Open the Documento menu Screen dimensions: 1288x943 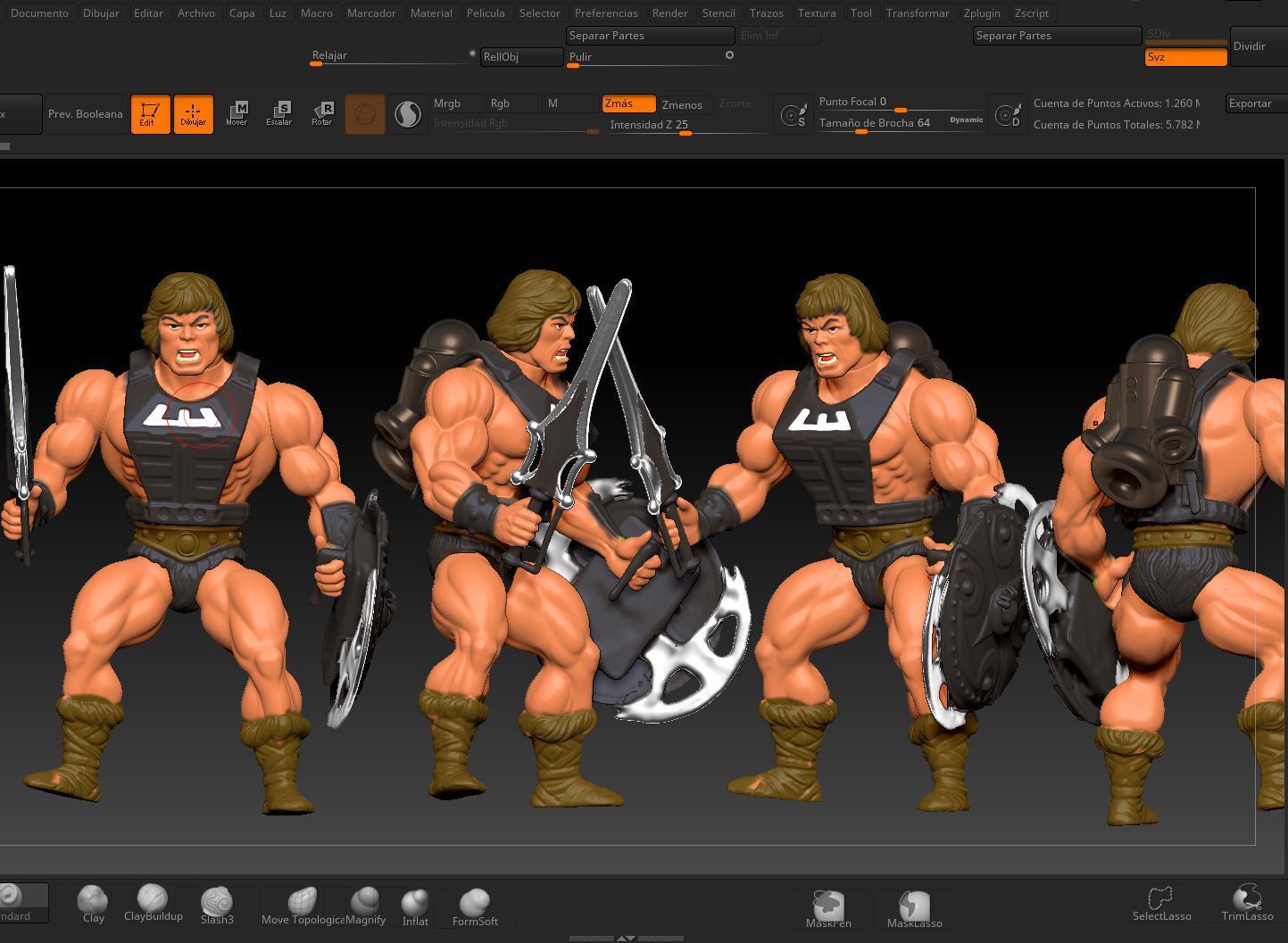coord(39,13)
